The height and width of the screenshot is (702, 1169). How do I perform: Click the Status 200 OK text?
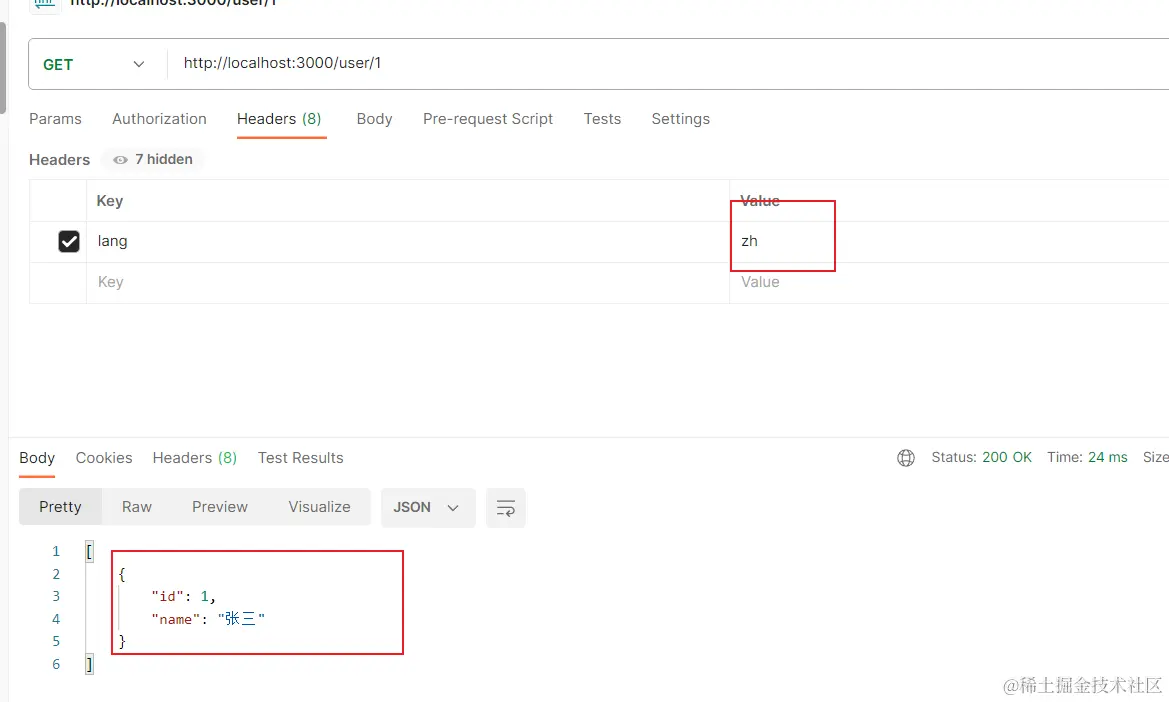point(981,458)
